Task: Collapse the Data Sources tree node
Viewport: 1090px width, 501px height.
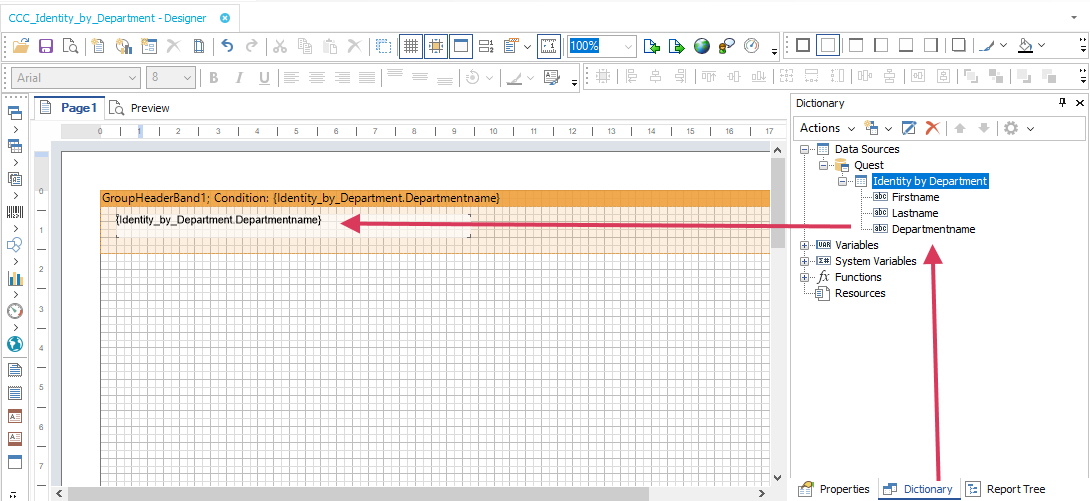Action: (x=804, y=149)
